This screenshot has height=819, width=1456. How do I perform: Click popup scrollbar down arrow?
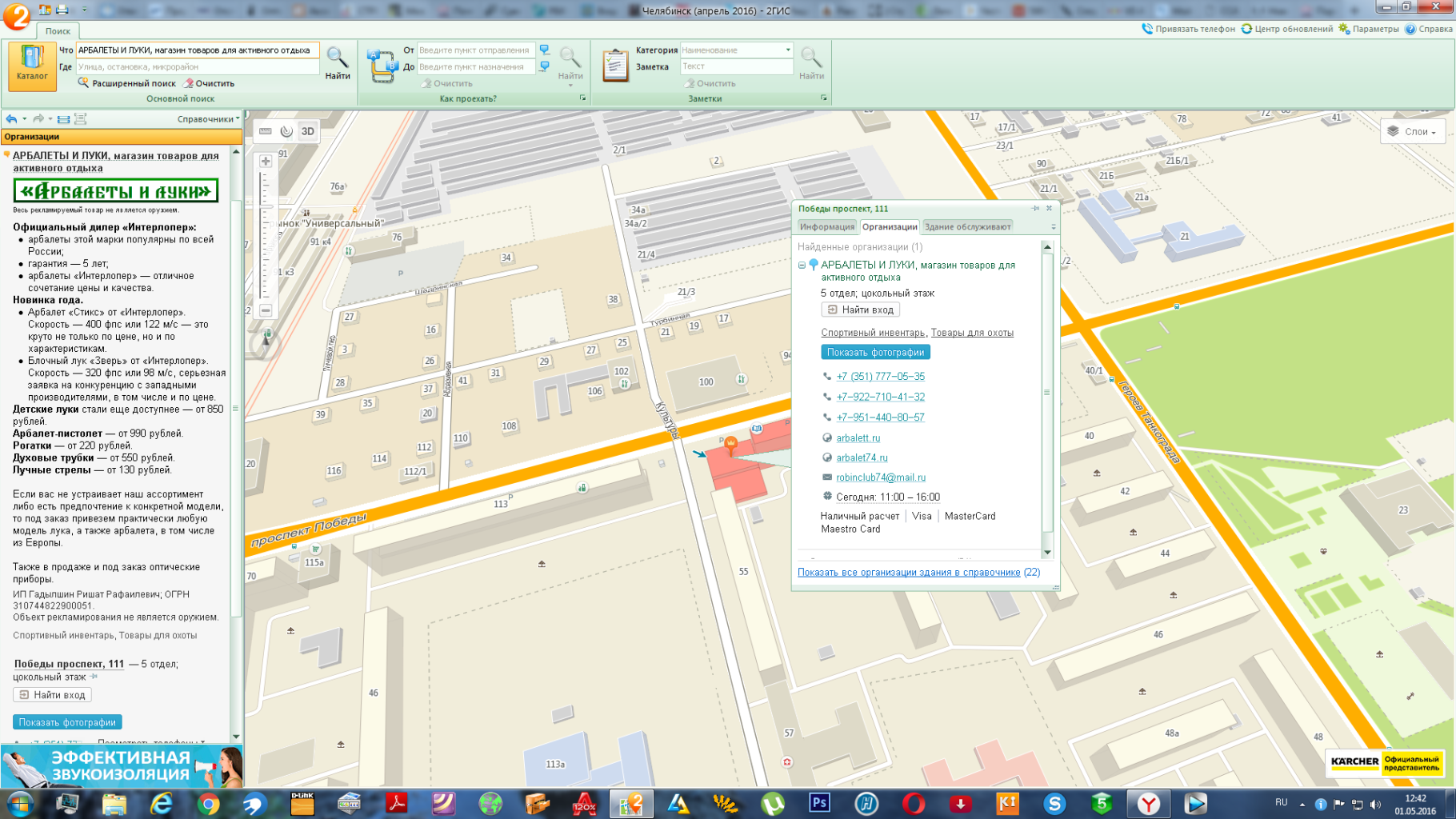click(x=1046, y=553)
